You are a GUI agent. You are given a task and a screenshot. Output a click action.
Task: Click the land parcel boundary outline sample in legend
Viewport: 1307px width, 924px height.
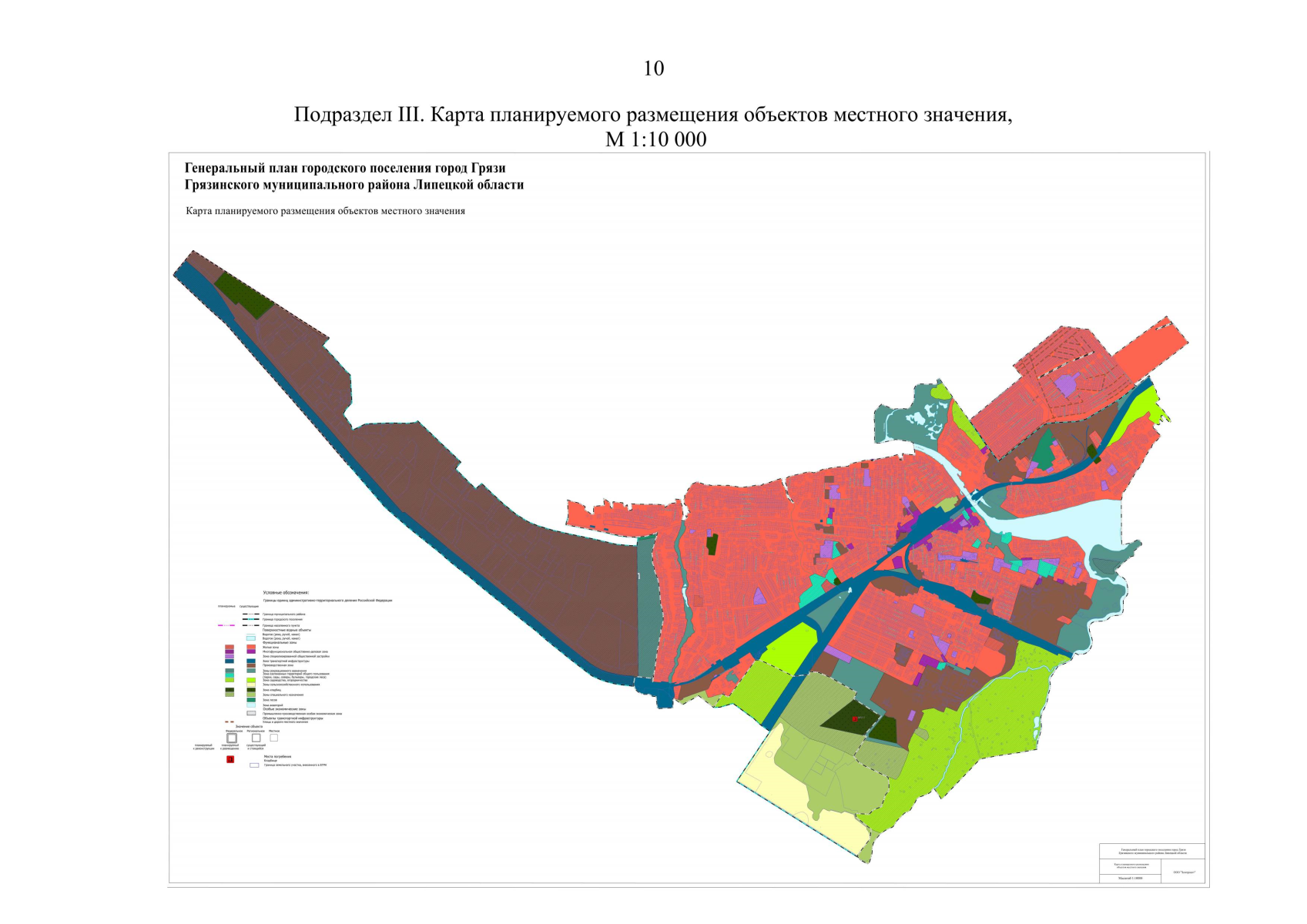pyautogui.click(x=254, y=765)
